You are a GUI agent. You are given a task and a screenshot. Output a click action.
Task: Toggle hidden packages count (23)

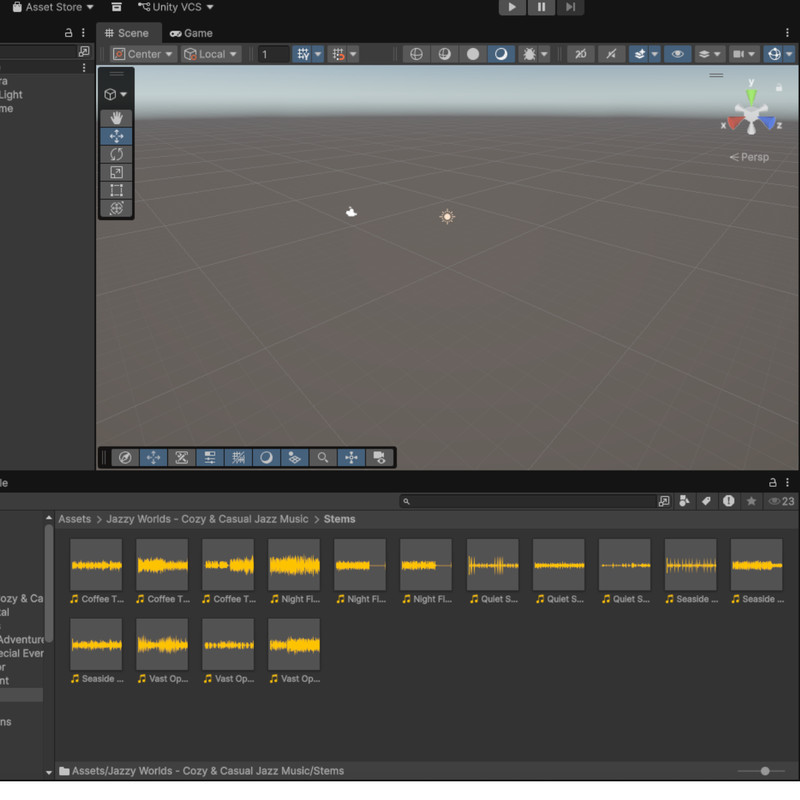(x=781, y=501)
